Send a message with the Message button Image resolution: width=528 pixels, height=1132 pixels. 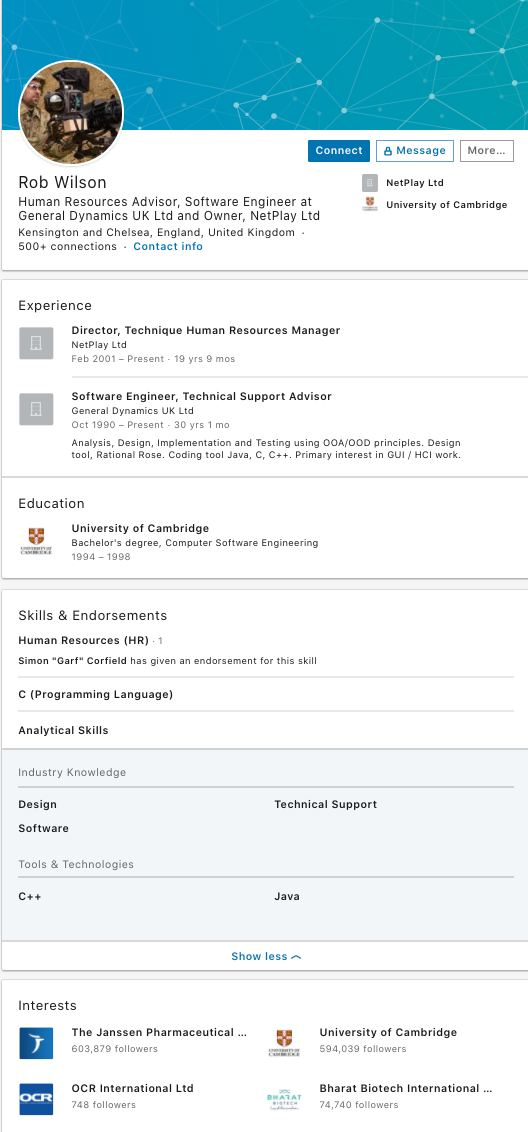click(415, 151)
